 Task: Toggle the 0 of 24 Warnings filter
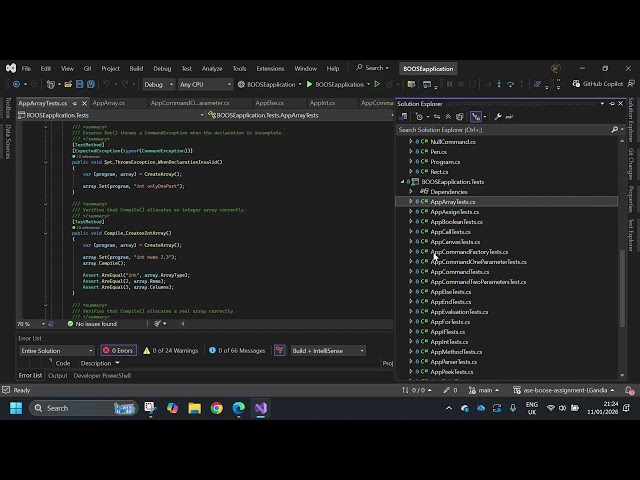171,351
